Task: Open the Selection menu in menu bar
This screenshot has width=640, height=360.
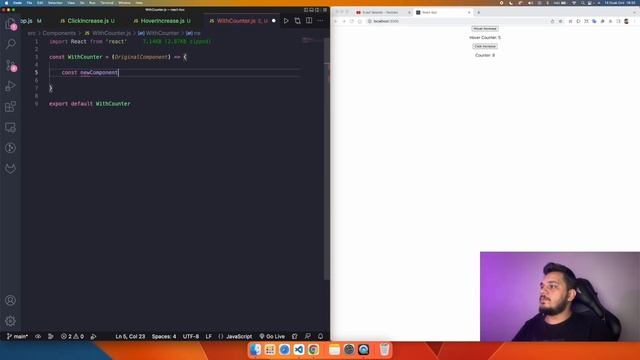Action: pyautogui.click(x=55, y=2)
